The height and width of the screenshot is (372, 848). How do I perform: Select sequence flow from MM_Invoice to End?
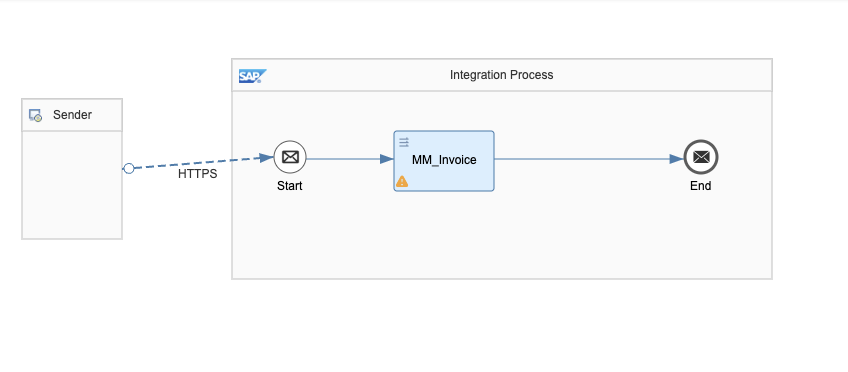(589, 159)
